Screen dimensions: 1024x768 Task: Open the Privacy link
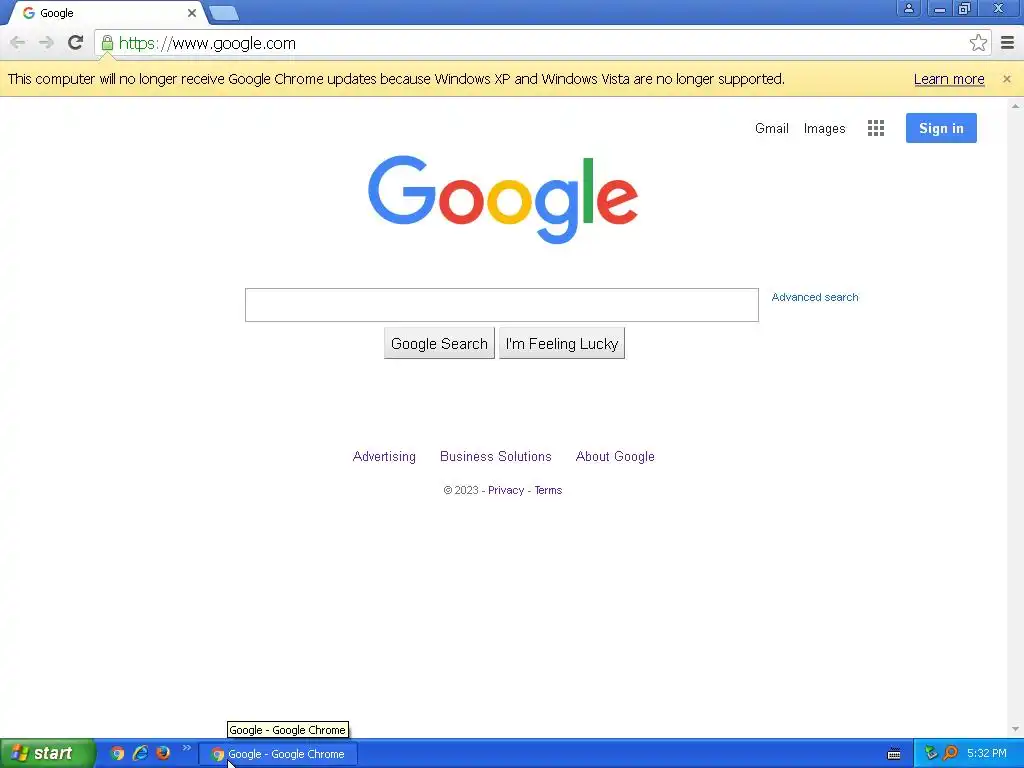pyautogui.click(x=505, y=490)
